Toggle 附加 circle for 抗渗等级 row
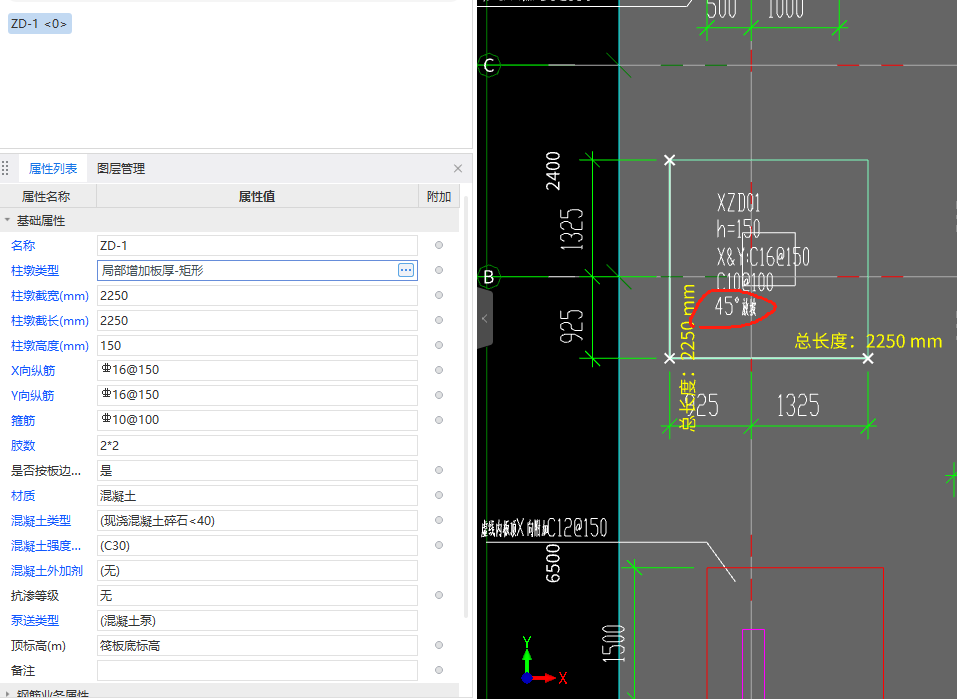The width and height of the screenshot is (957, 699). pyautogui.click(x=439, y=595)
